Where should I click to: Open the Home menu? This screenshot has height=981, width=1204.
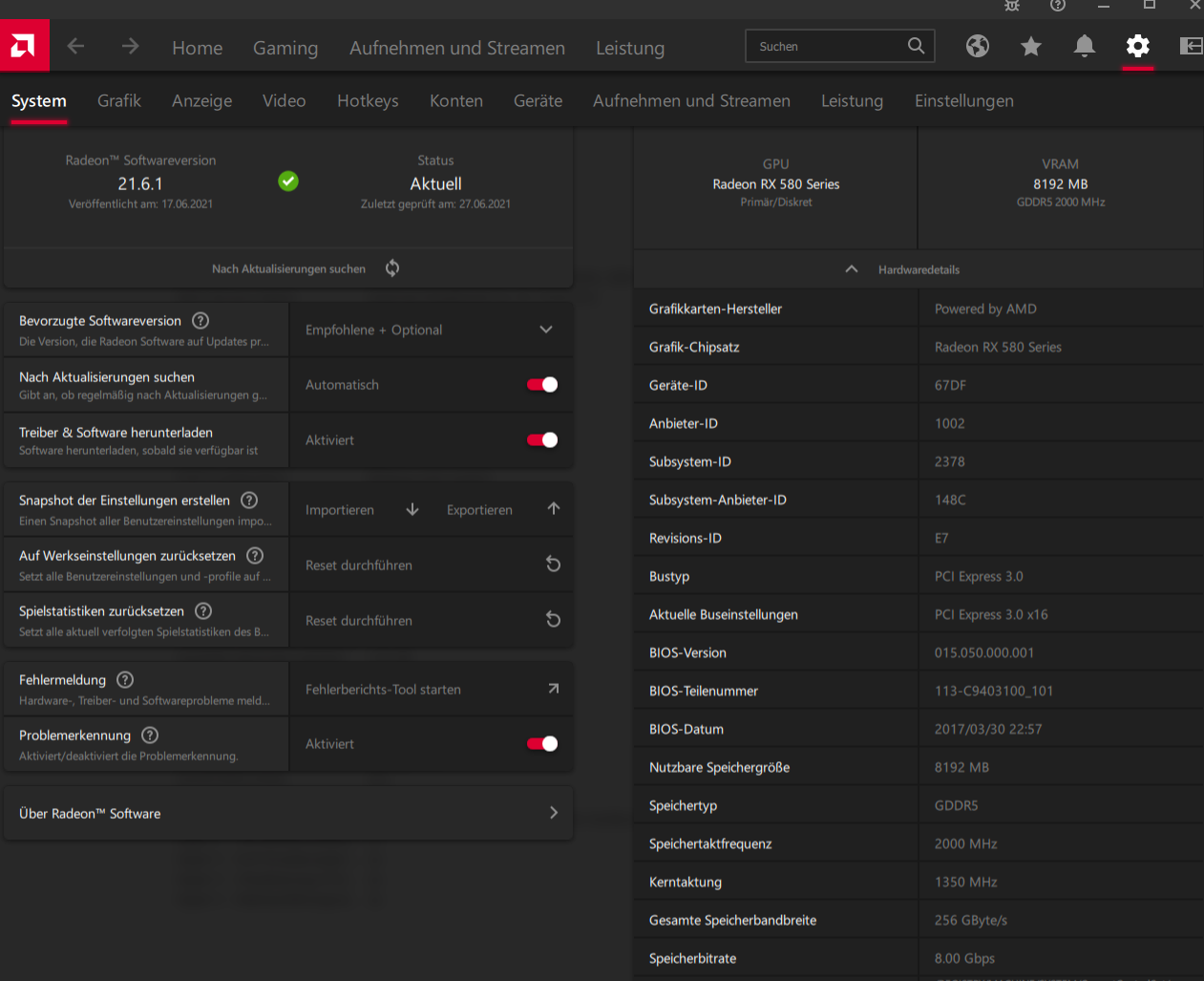[198, 48]
